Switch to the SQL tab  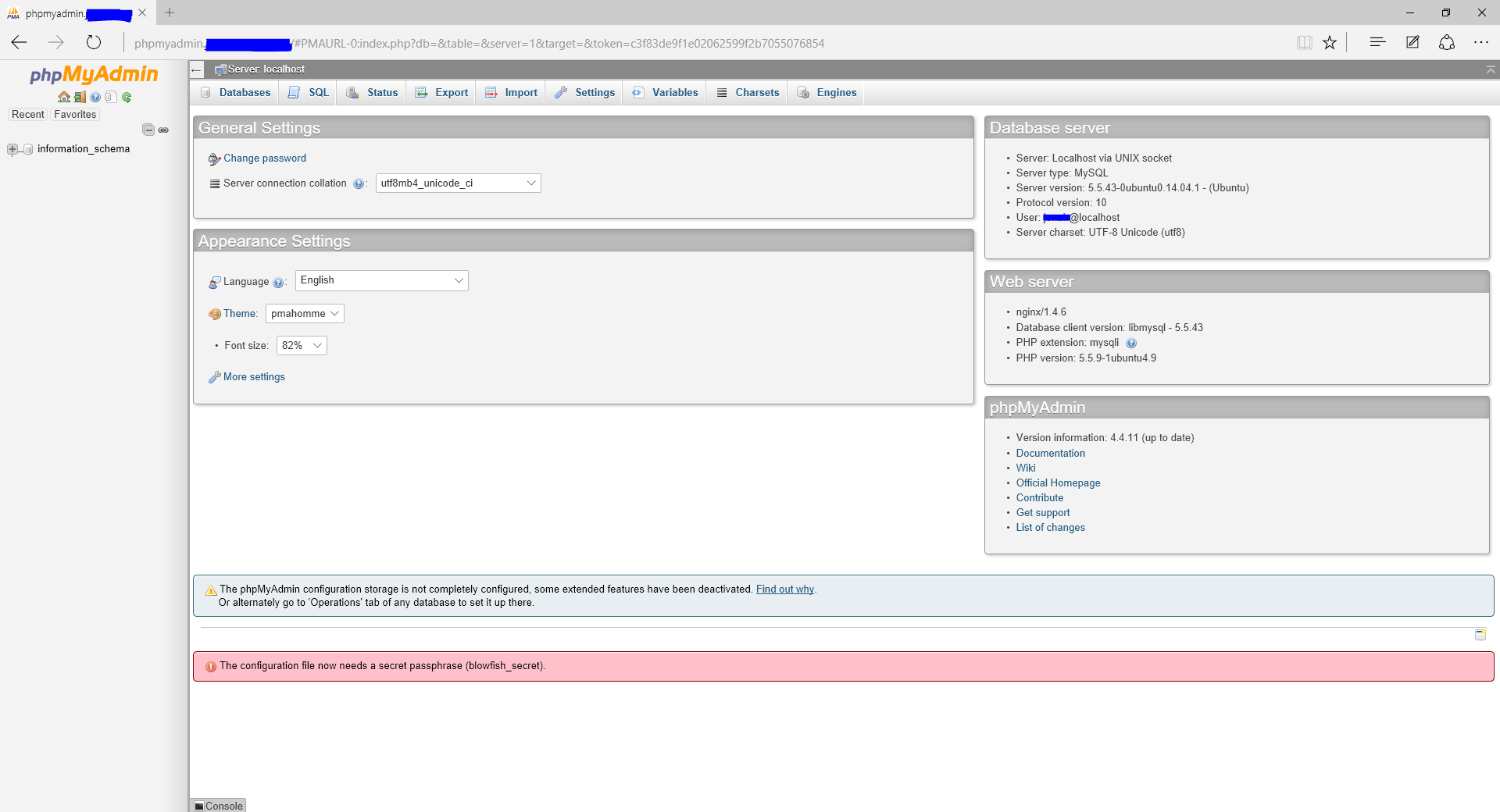[309, 93]
